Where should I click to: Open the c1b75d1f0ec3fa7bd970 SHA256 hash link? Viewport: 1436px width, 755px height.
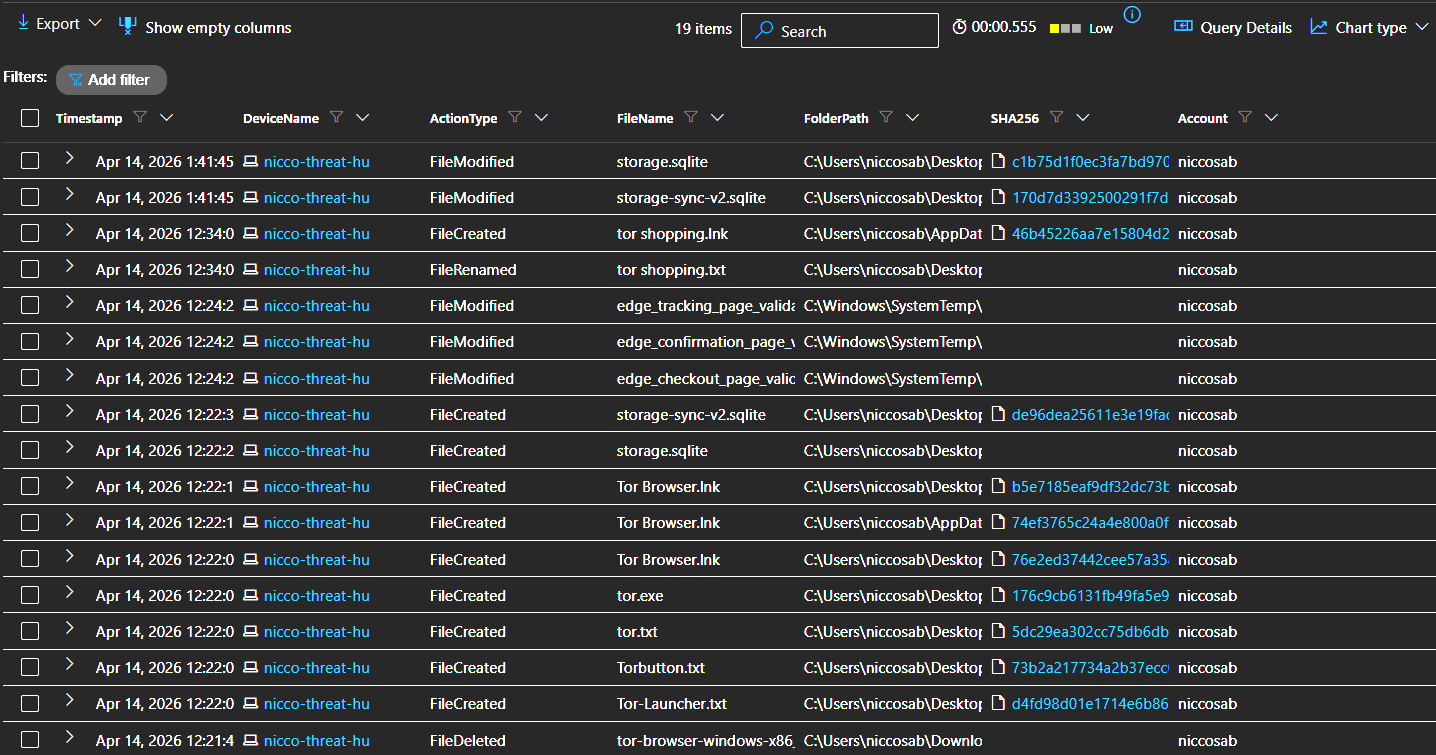(1090, 162)
